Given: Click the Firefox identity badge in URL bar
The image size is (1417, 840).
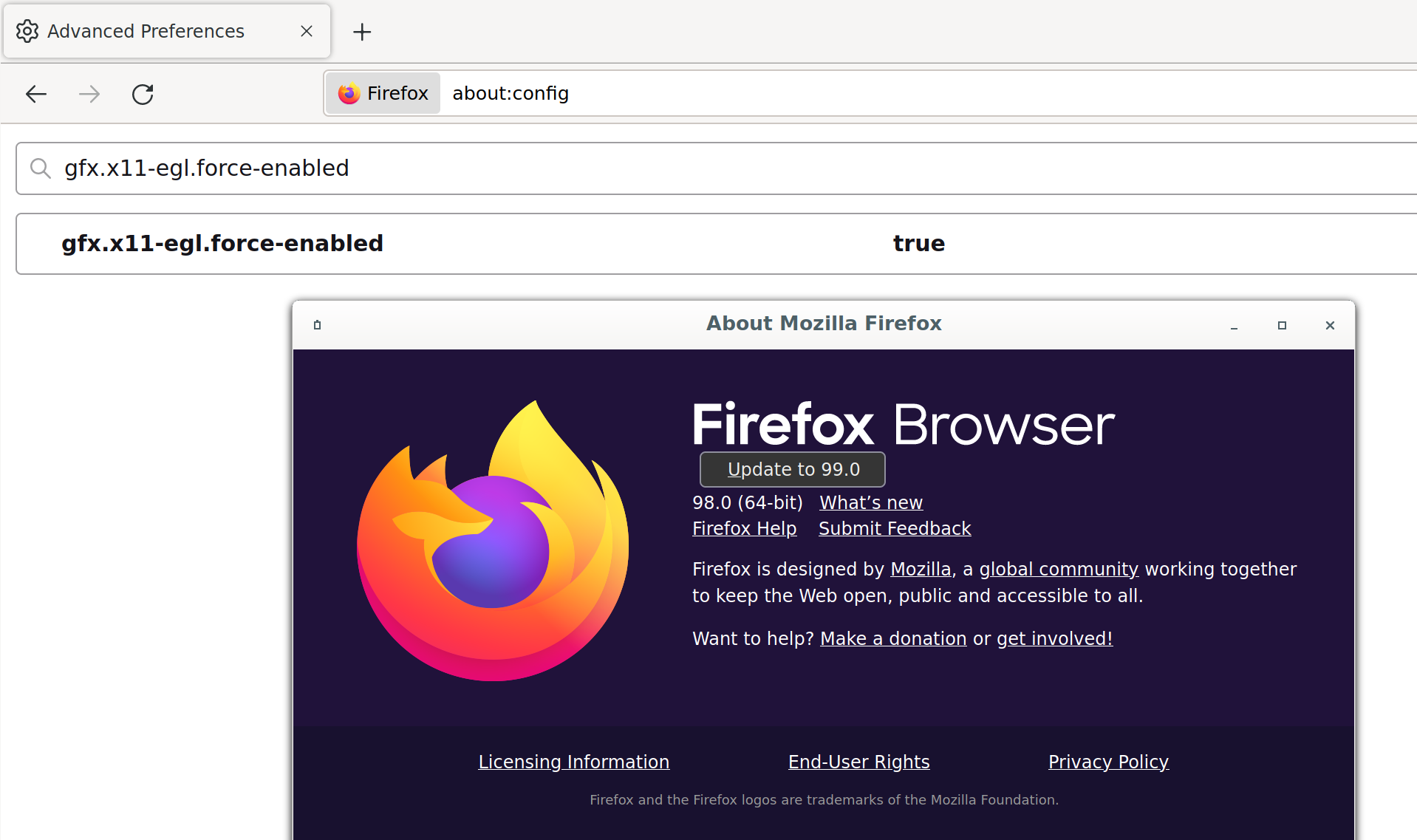Looking at the screenshot, I should [383, 93].
